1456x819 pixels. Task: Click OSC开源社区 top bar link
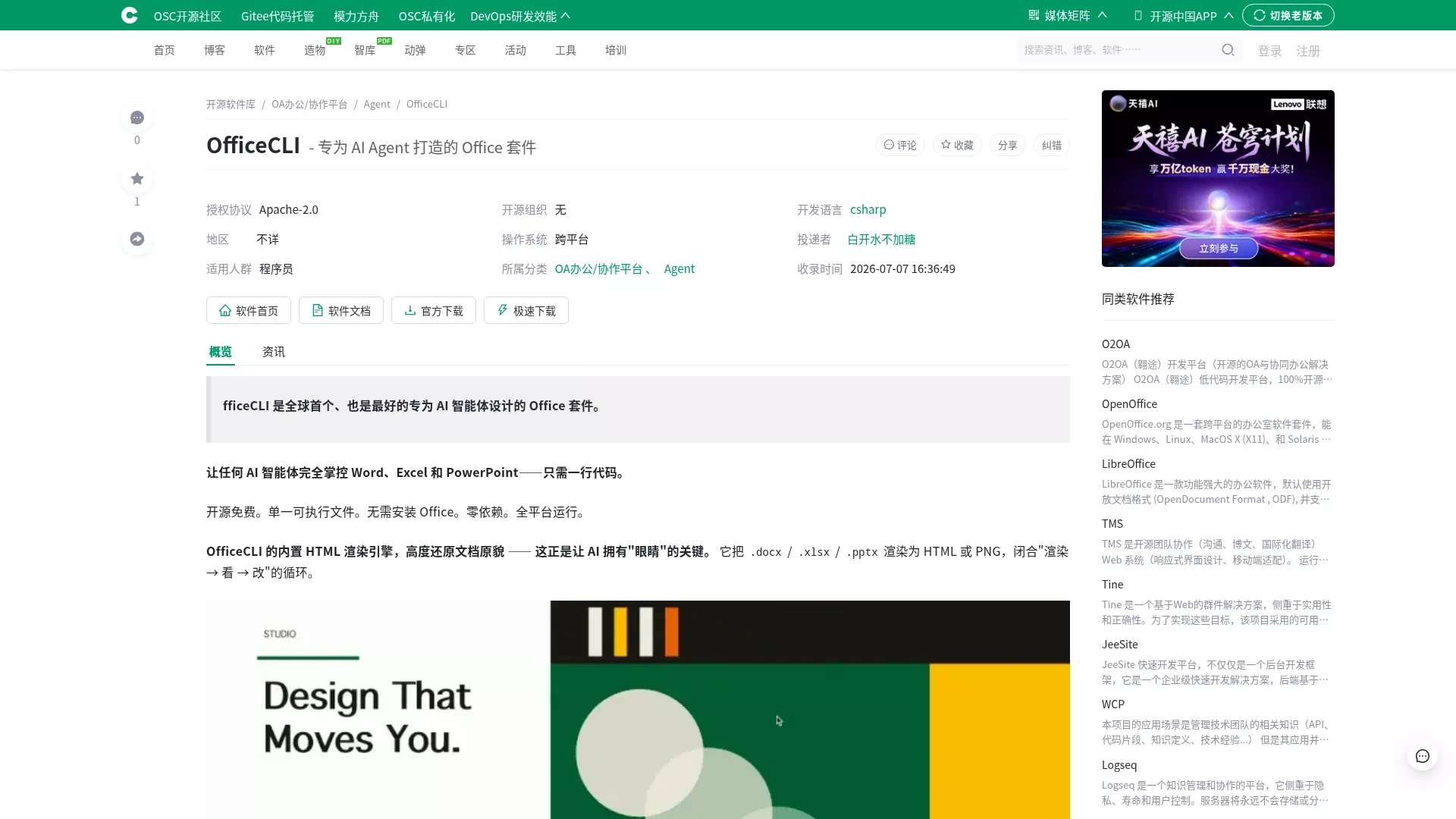[x=187, y=16]
